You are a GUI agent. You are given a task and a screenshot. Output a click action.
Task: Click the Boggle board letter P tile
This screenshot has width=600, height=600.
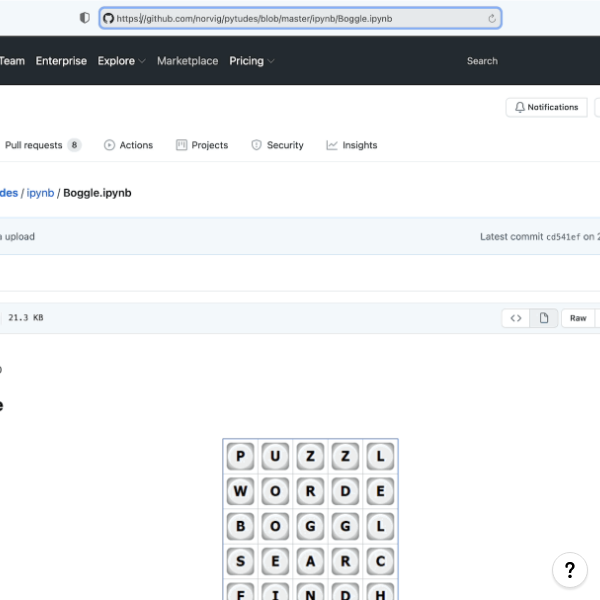point(240,456)
